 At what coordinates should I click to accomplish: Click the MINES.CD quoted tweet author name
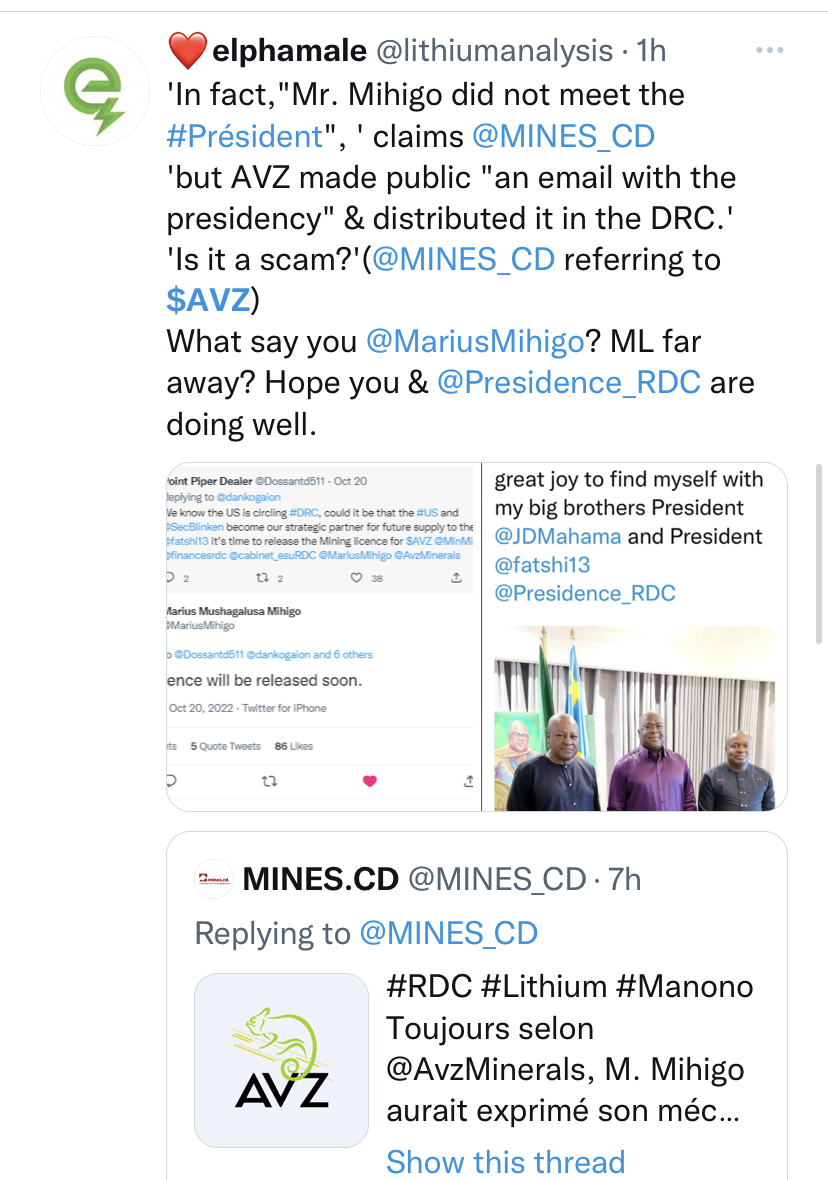(x=320, y=879)
